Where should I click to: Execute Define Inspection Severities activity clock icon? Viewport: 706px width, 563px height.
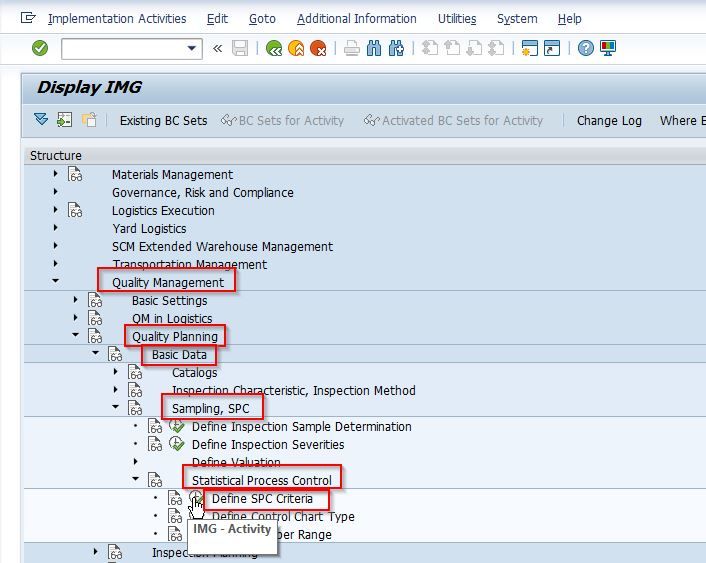point(176,444)
